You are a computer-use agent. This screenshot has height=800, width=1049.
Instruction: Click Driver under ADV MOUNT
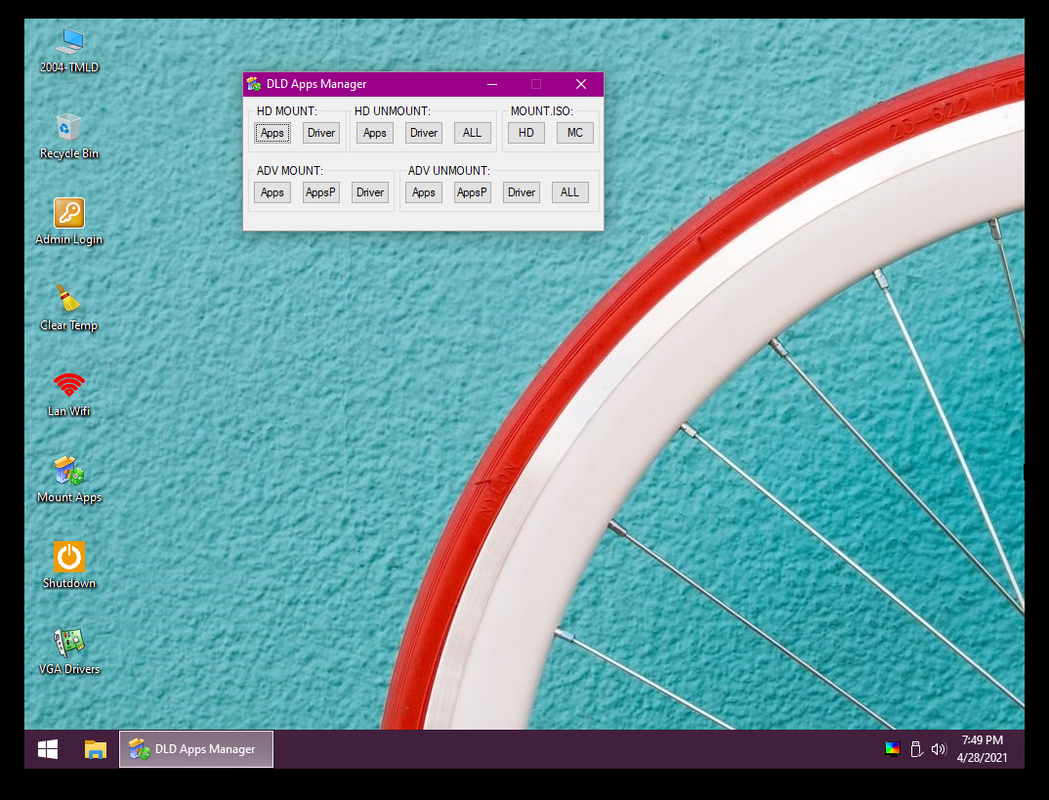coord(370,192)
